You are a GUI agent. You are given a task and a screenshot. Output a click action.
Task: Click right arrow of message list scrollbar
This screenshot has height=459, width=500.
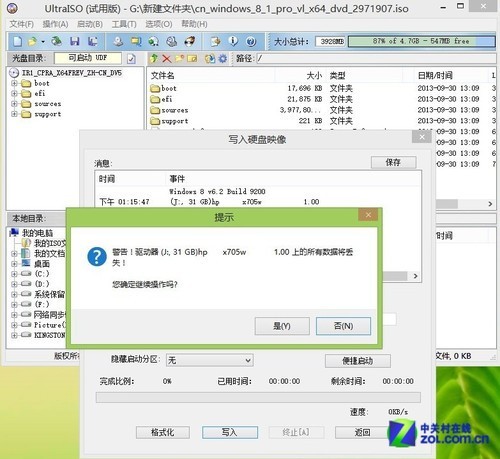click(415, 276)
